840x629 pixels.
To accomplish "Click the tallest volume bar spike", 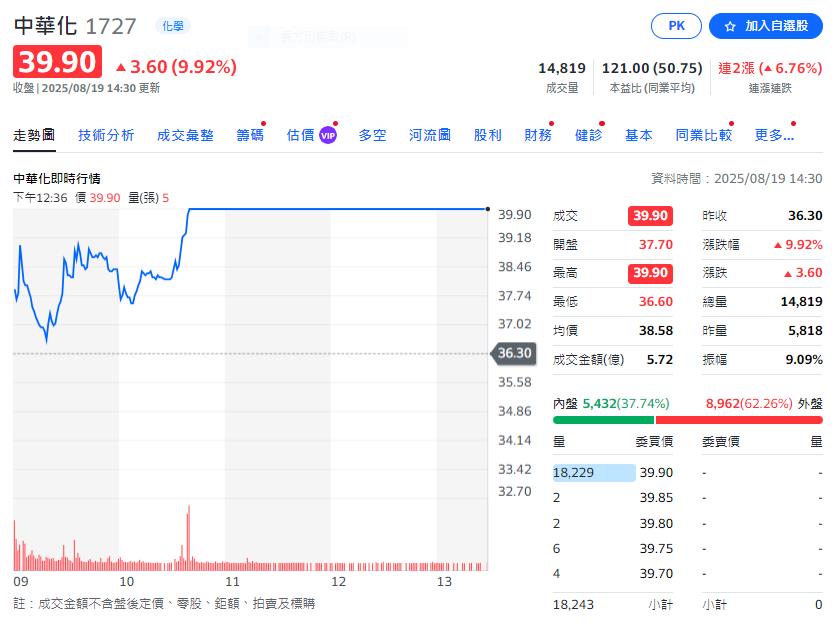I will coord(189,537).
